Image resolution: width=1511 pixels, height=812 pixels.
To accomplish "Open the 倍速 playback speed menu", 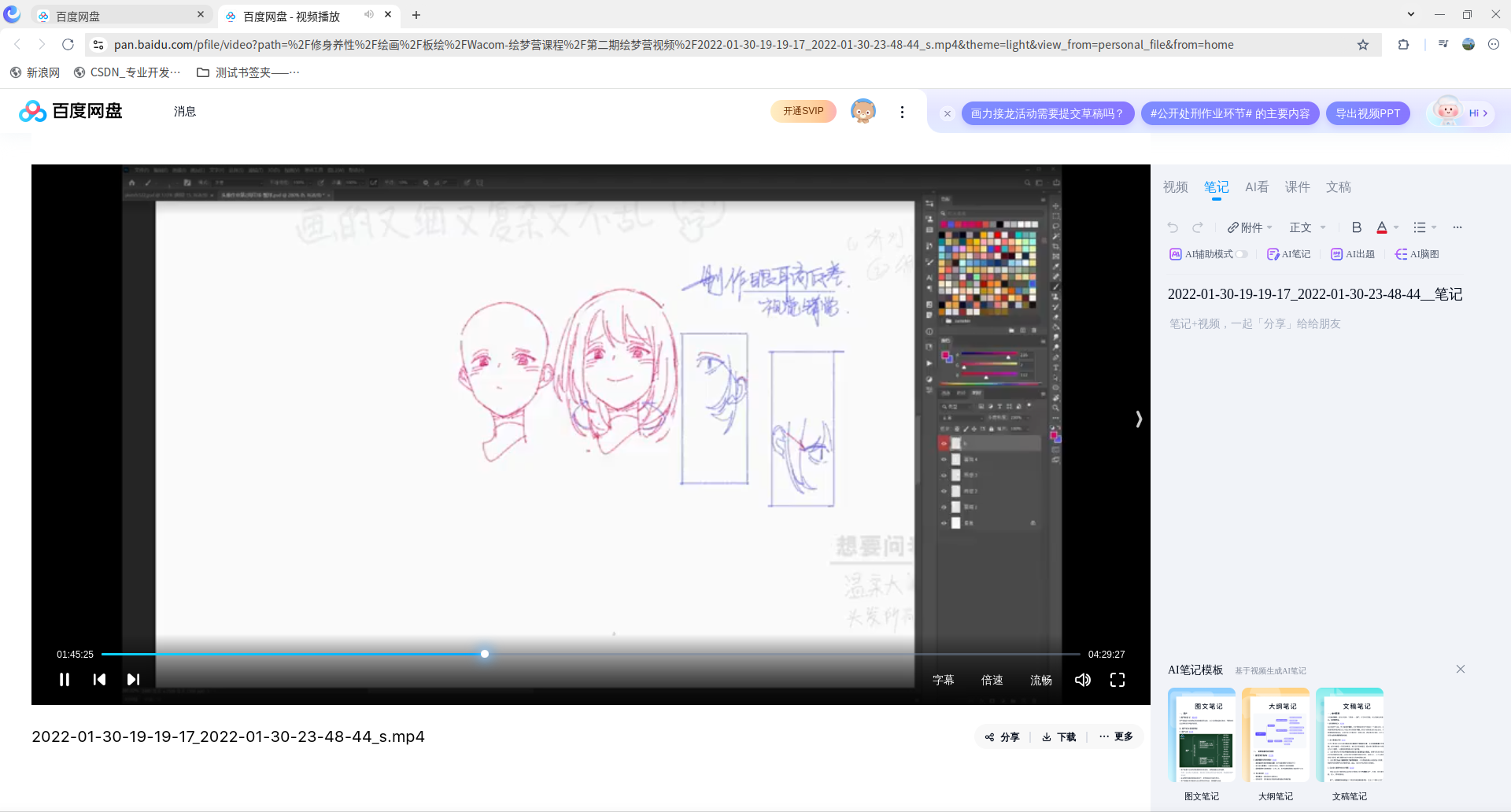I will click(x=992, y=680).
